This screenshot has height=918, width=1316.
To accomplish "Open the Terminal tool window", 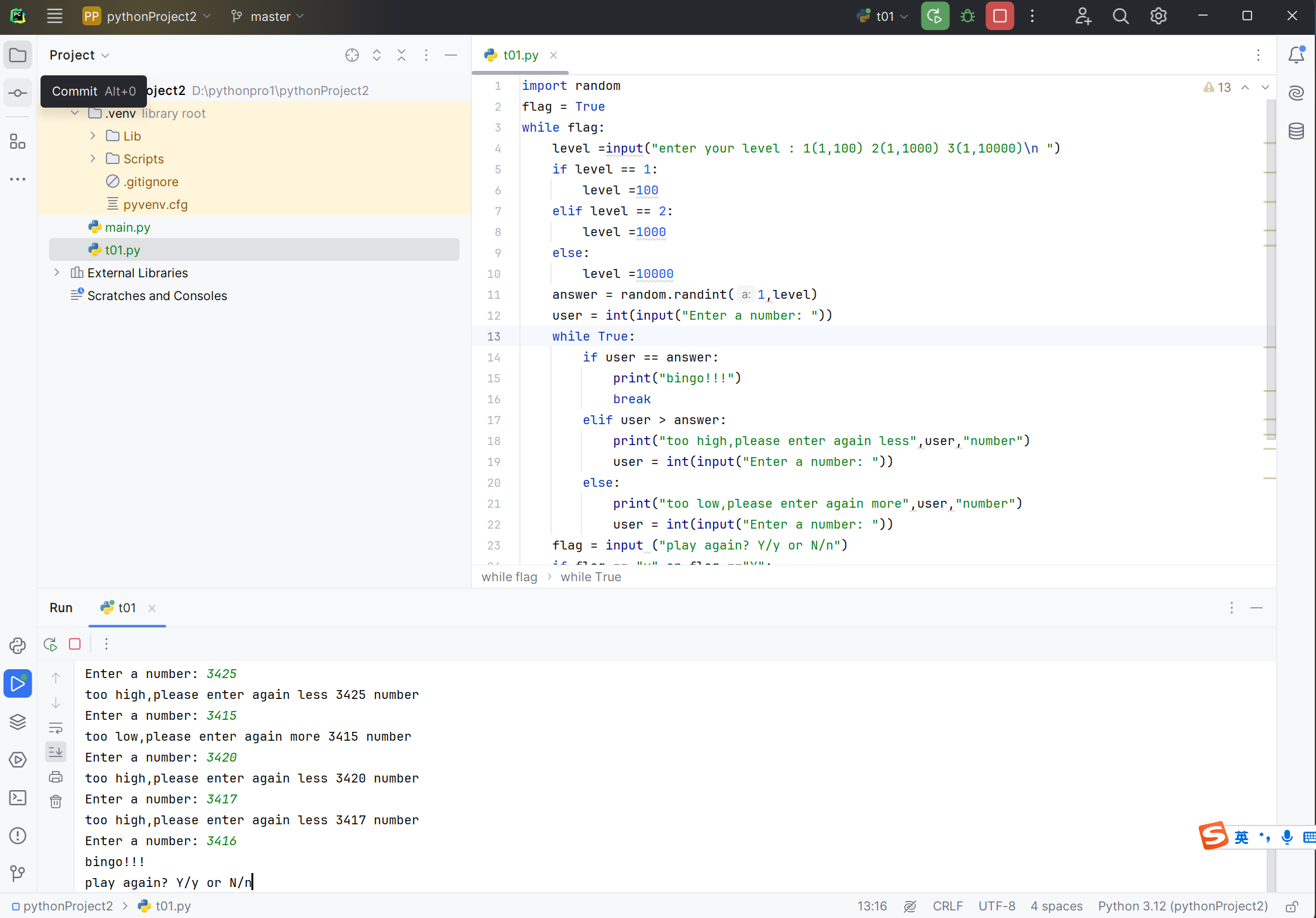I will click(18, 798).
